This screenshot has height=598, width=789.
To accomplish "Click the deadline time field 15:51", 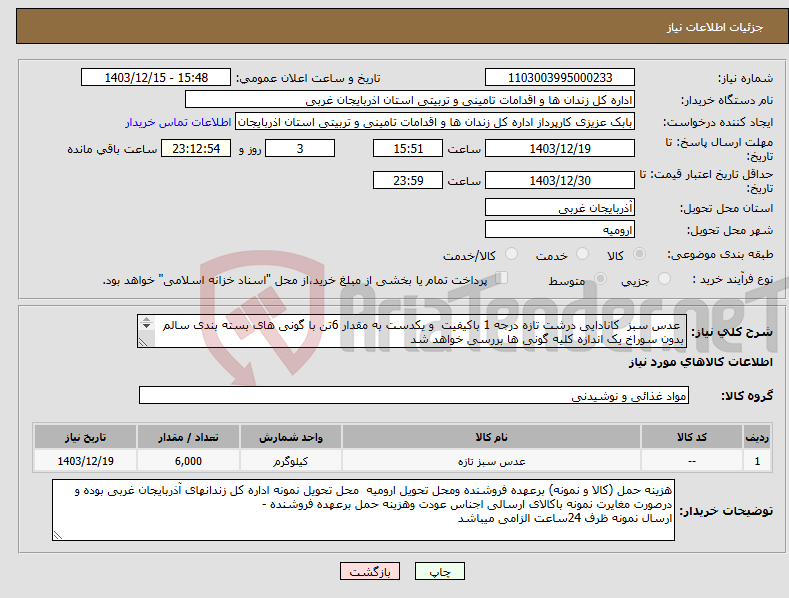I will tap(408, 148).
